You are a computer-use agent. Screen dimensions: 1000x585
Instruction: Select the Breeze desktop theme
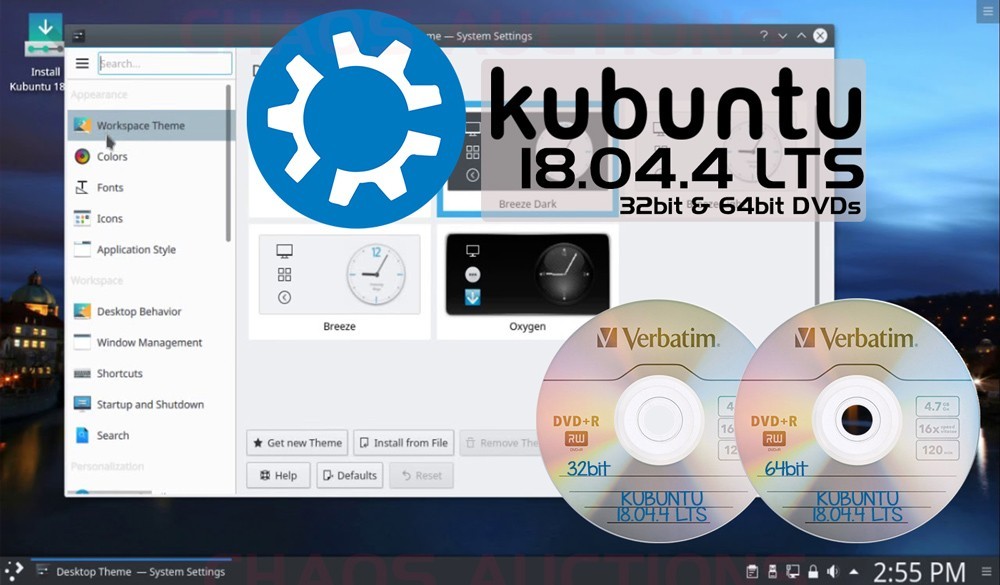point(339,284)
